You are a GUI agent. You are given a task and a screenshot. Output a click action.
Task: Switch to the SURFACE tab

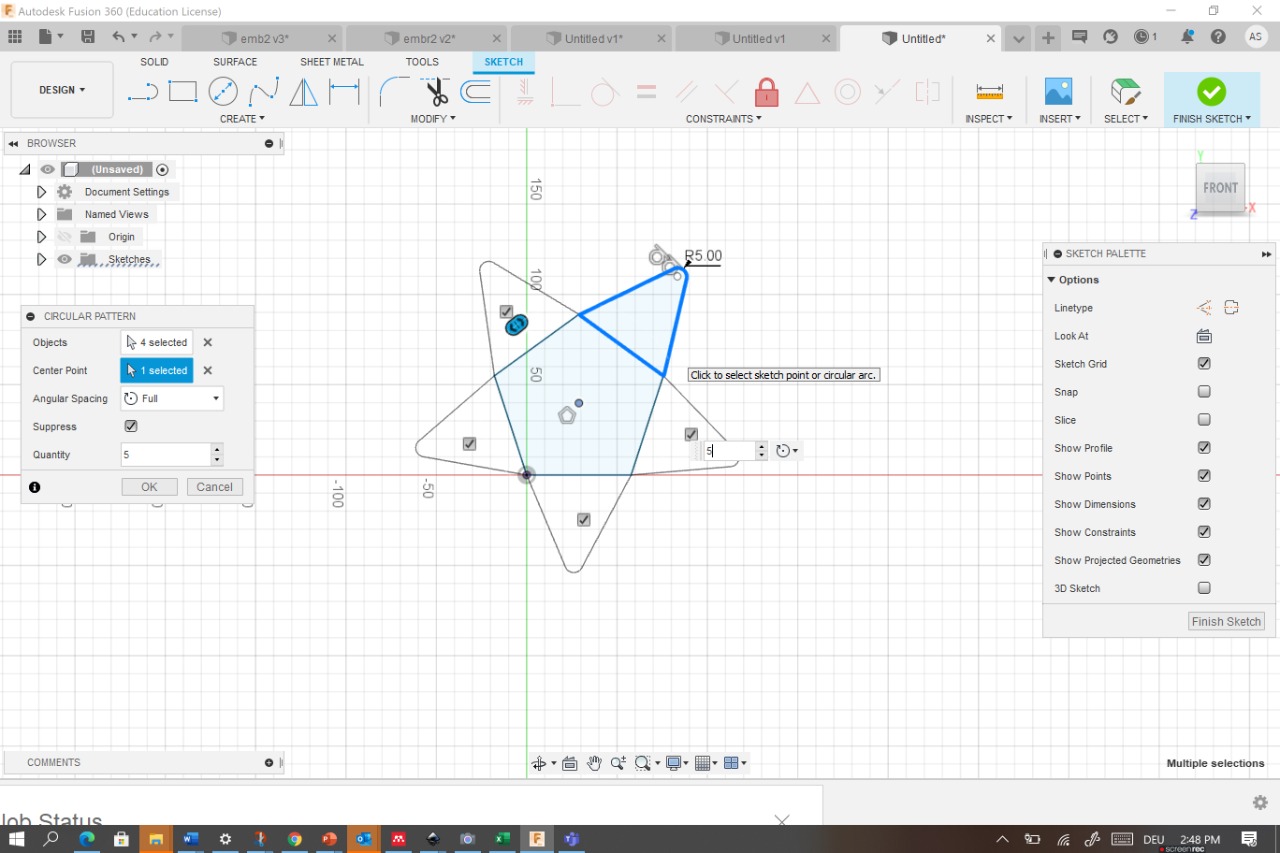click(x=235, y=62)
